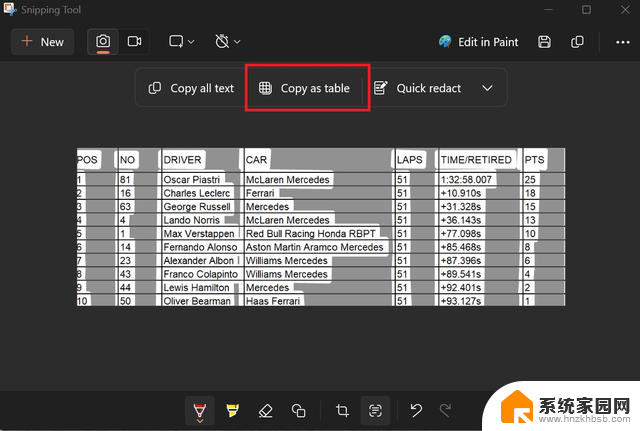The width and height of the screenshot is (640, 431).
Task: Select the DRIVER header text
Action: (182, 160)
